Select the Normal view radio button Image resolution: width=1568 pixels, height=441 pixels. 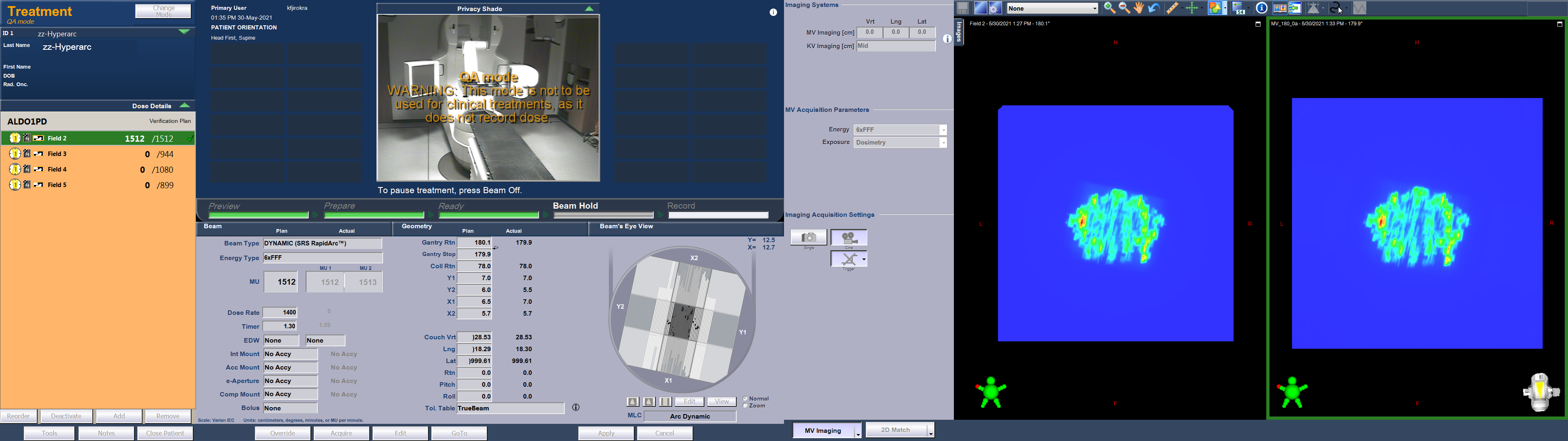pos(746,399)
